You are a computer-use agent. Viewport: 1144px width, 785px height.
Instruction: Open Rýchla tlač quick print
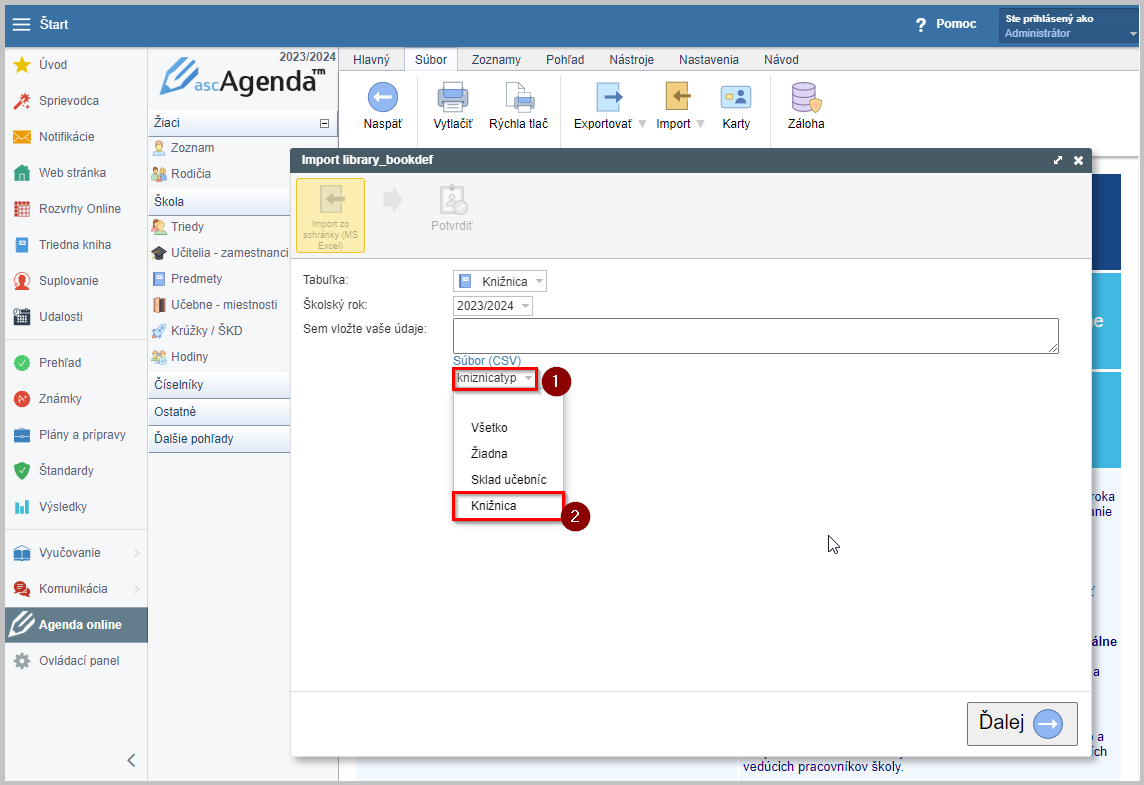click(518, 98)
